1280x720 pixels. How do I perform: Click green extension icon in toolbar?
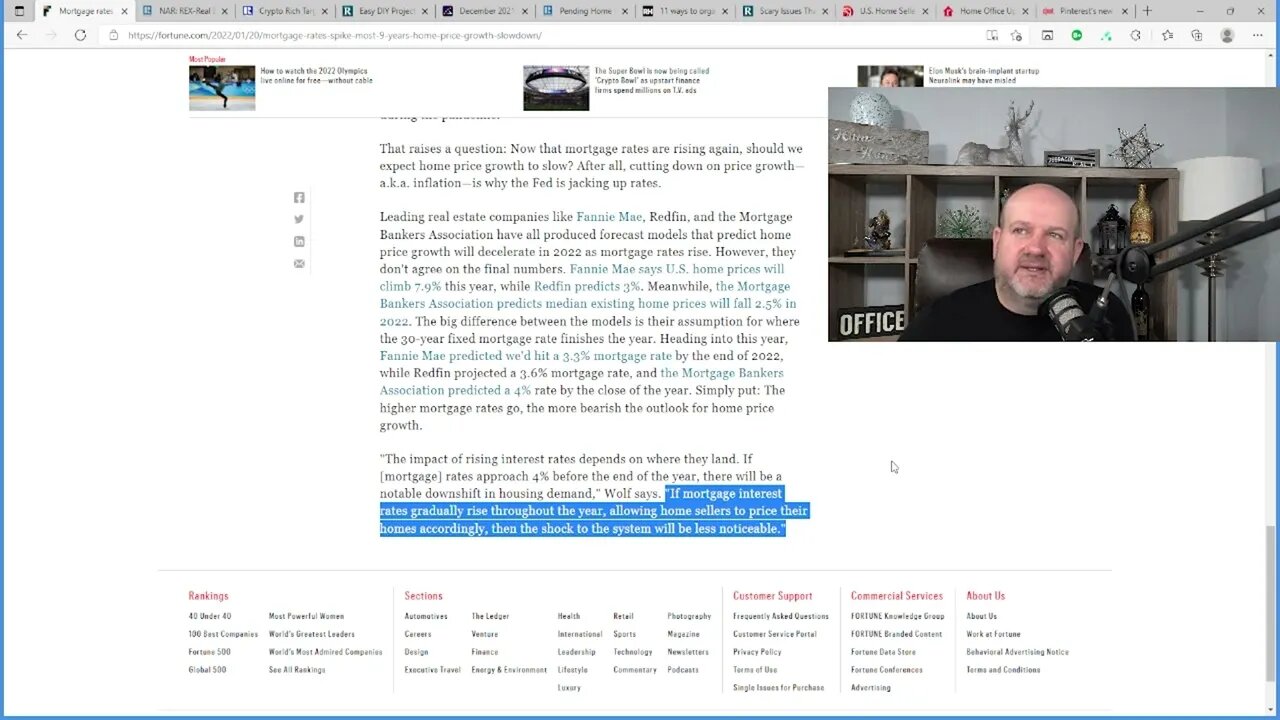(x=1077, y=35)
